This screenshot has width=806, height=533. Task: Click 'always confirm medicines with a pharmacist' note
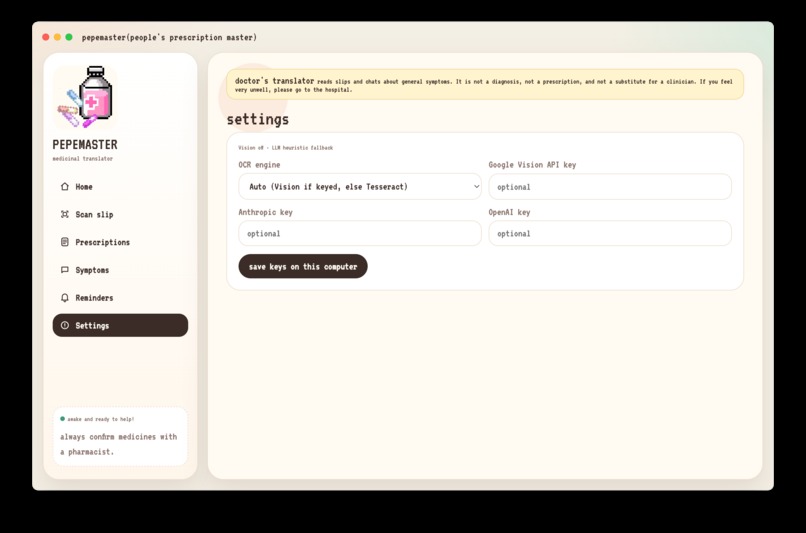point(118,444)
